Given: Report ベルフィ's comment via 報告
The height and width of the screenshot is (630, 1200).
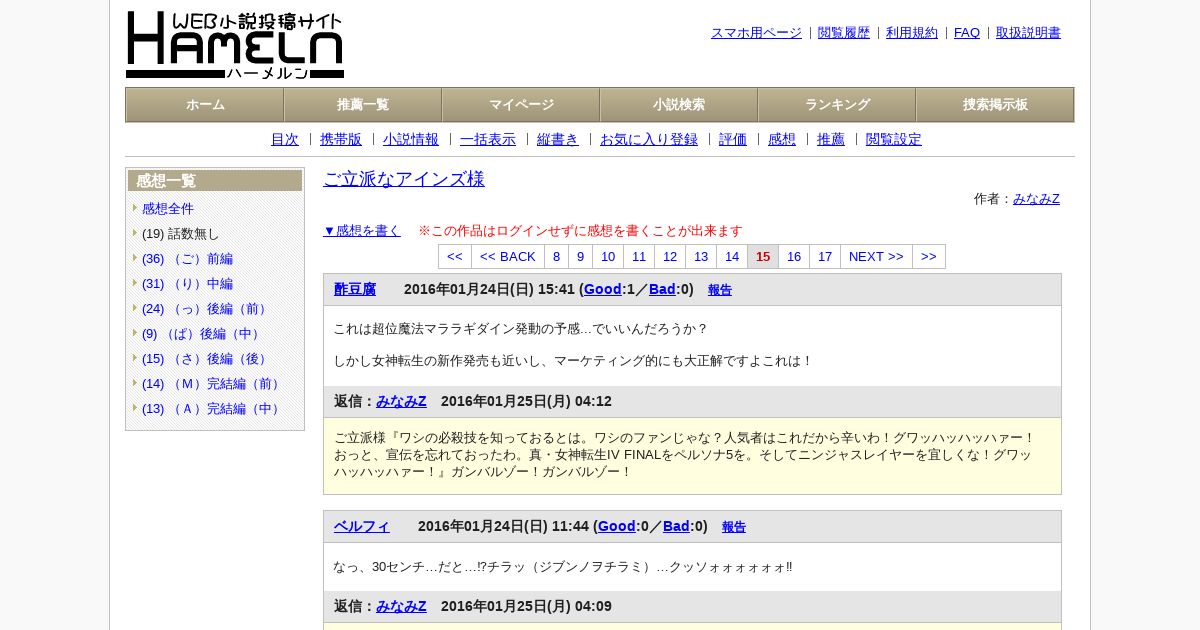Looking at the screenshot, I should tap(734, 527).
